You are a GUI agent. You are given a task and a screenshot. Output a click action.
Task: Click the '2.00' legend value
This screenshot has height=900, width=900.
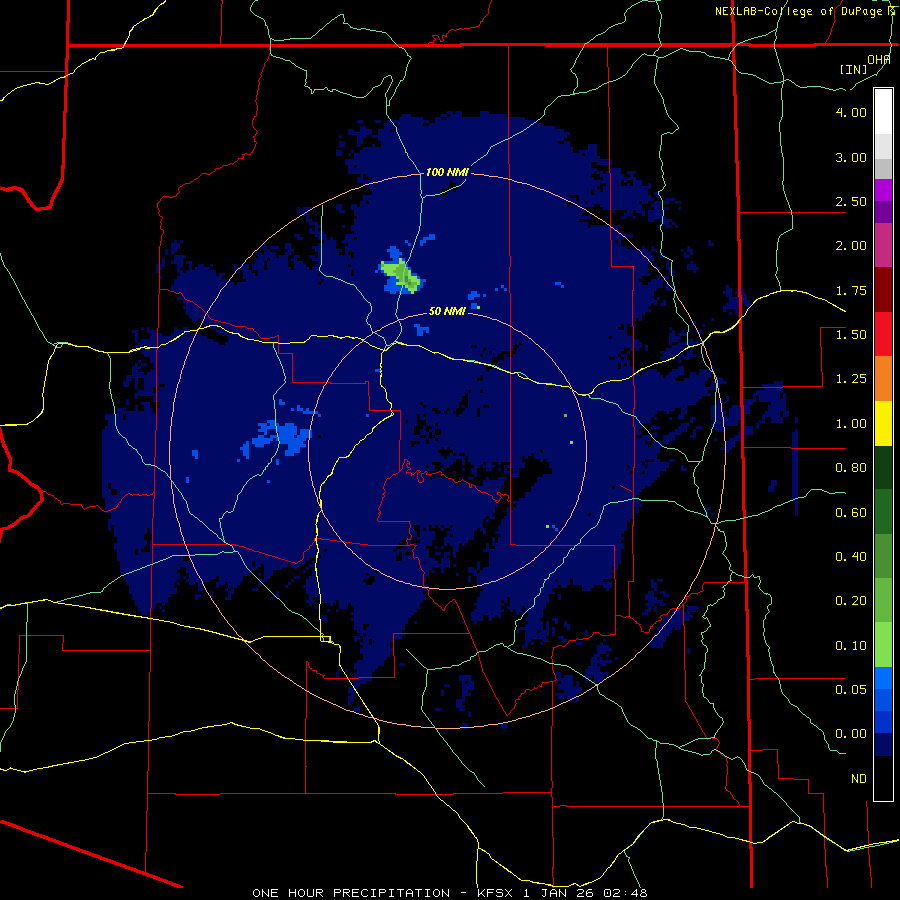851,246
